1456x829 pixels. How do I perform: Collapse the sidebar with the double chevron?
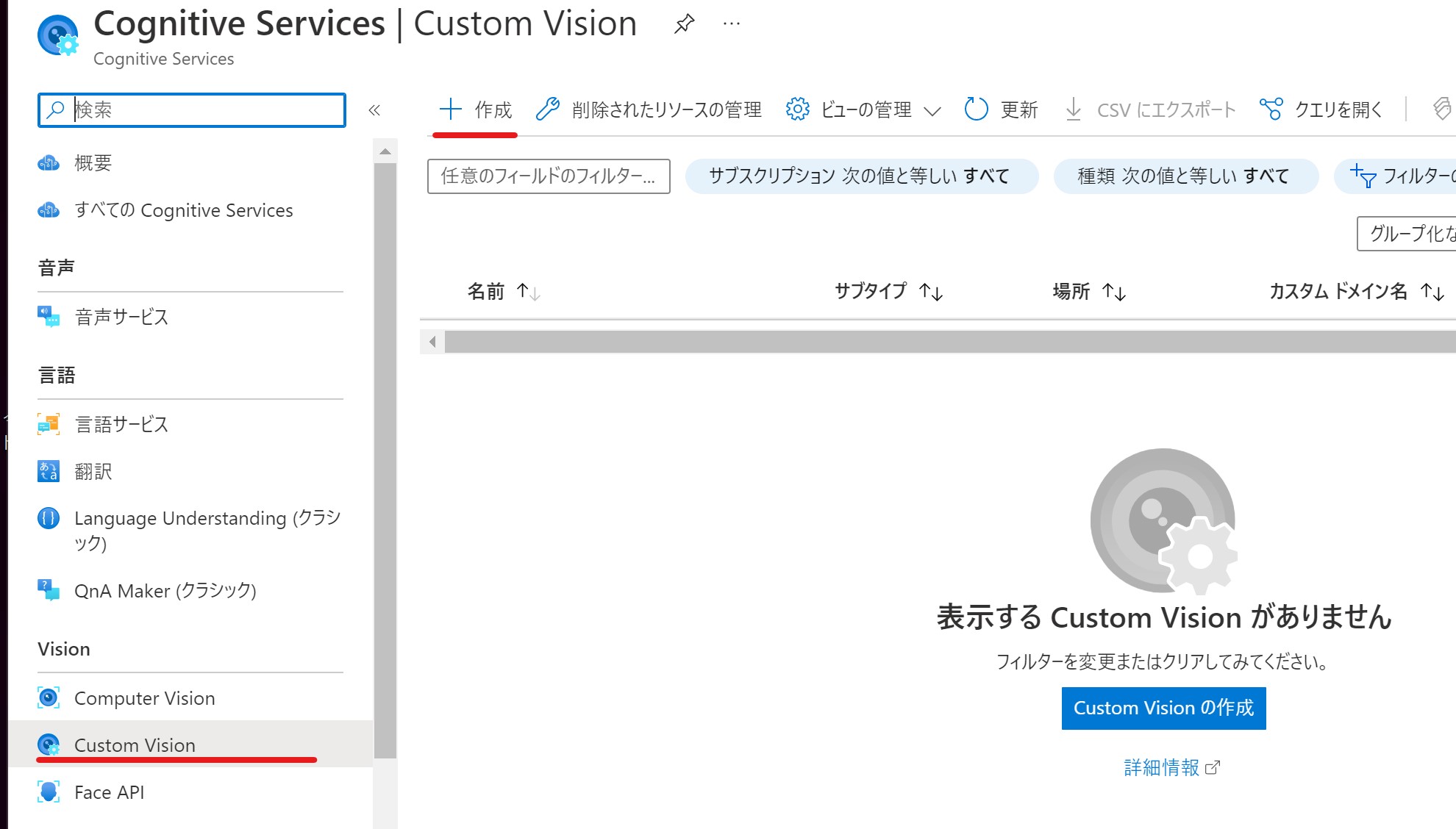374,110
